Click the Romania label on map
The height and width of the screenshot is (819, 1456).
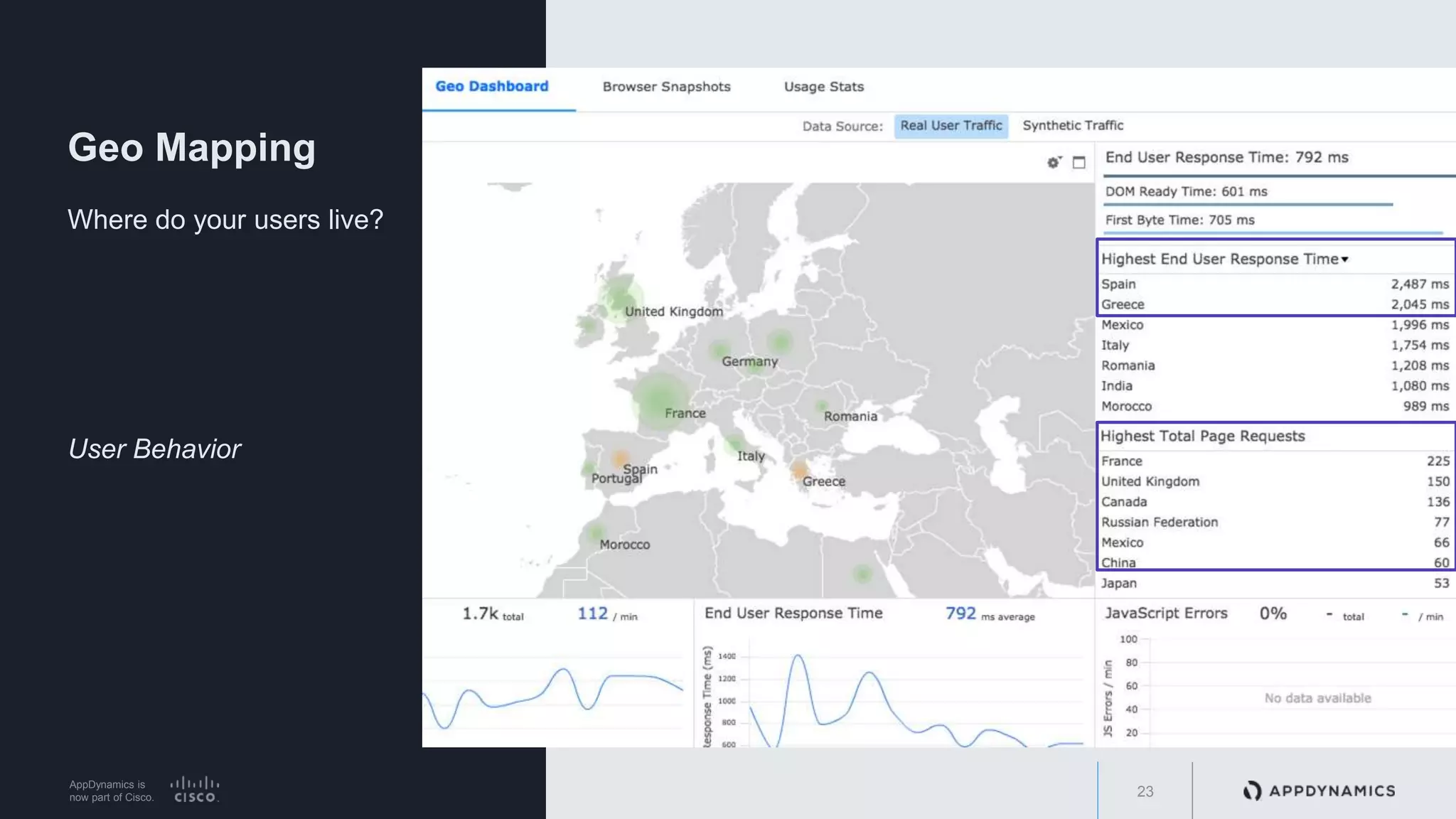(x=850, y=417)
